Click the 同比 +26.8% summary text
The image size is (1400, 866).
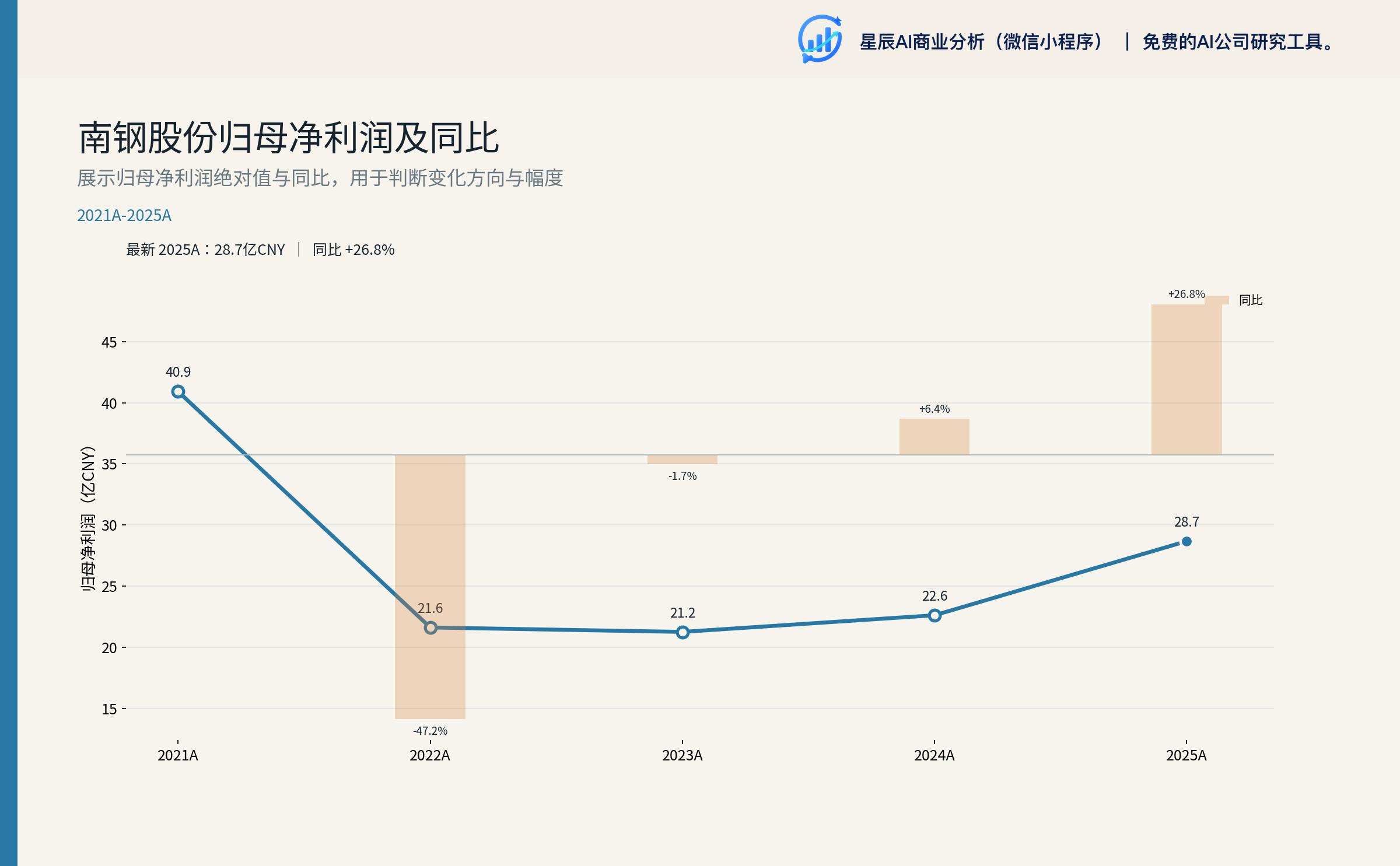(353, 250)
